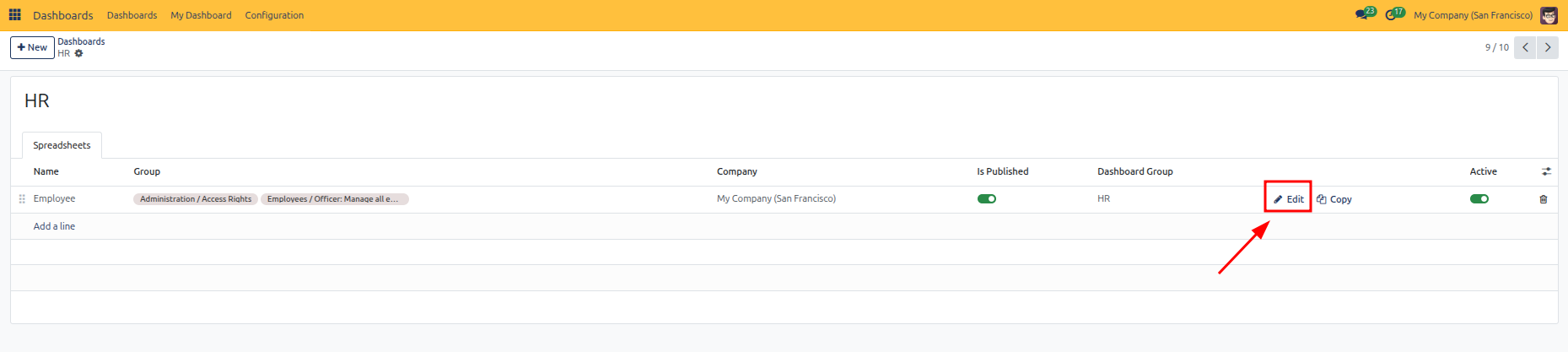Click the Dashboard Group column header
Screen dimensions: 1568x352
click(x=1135, y=171)
